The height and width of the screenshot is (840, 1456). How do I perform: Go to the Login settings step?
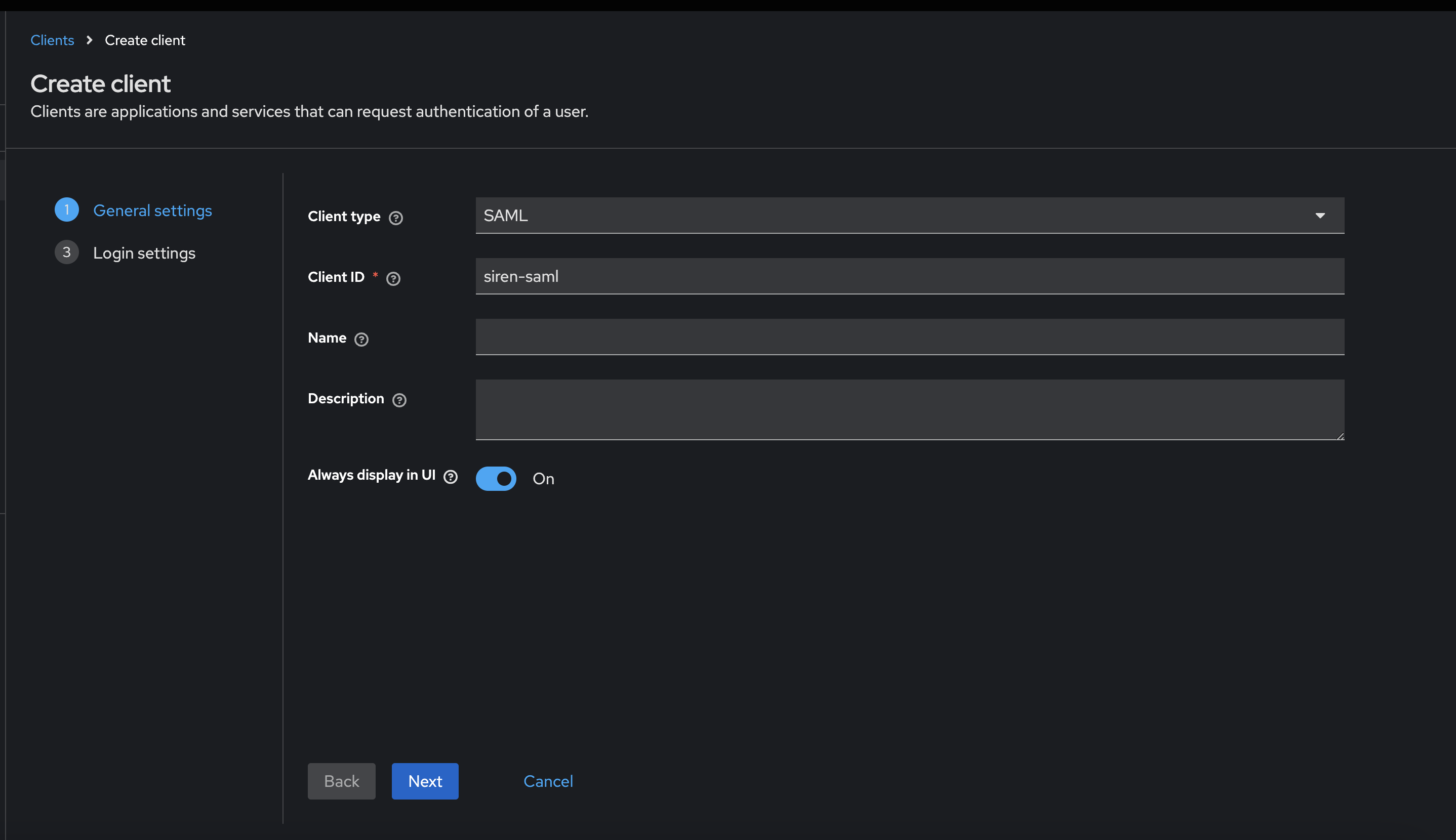tap(144, 252)
